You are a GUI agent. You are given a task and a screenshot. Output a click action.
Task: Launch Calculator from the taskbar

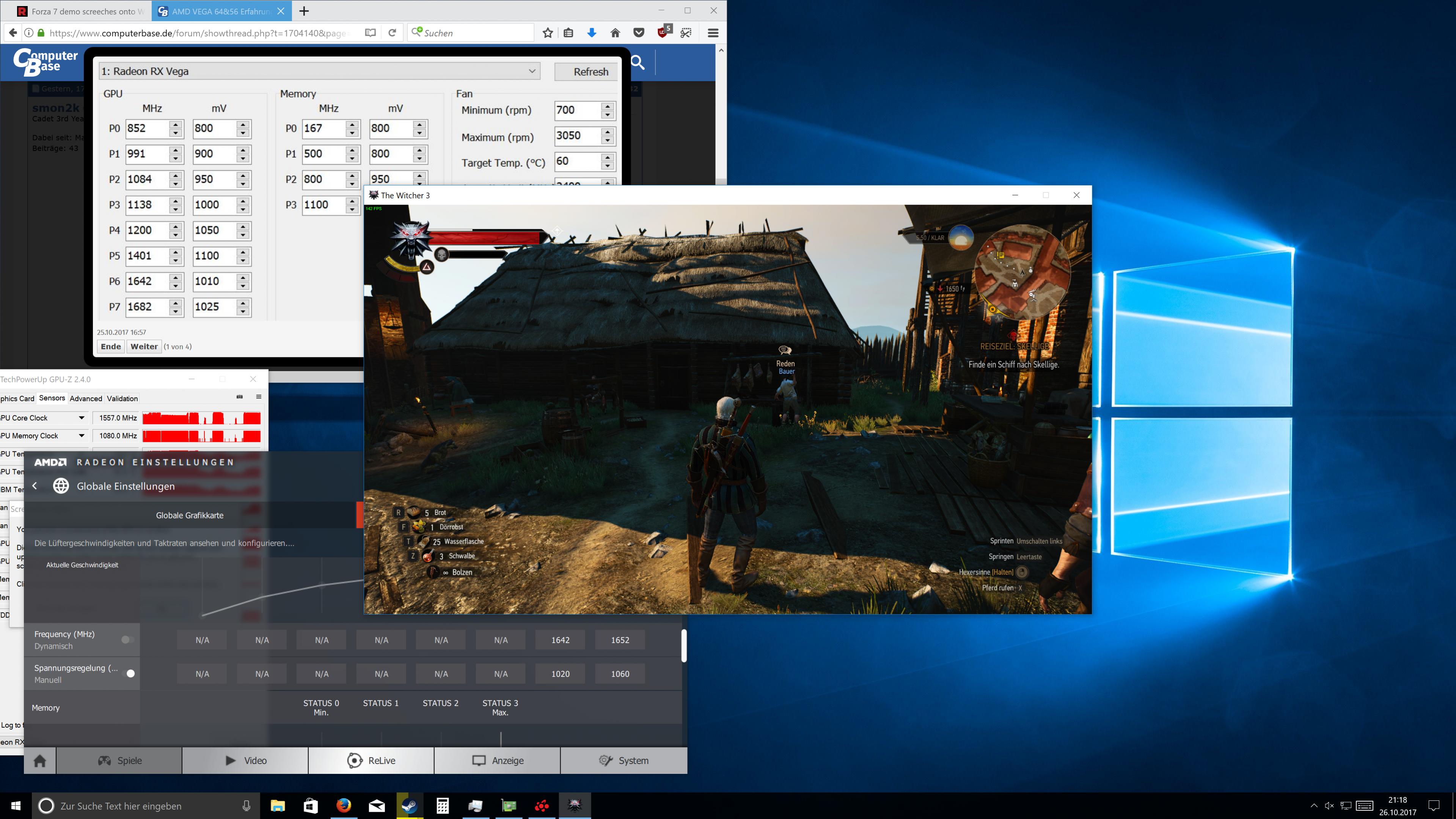tap(443, 805)
